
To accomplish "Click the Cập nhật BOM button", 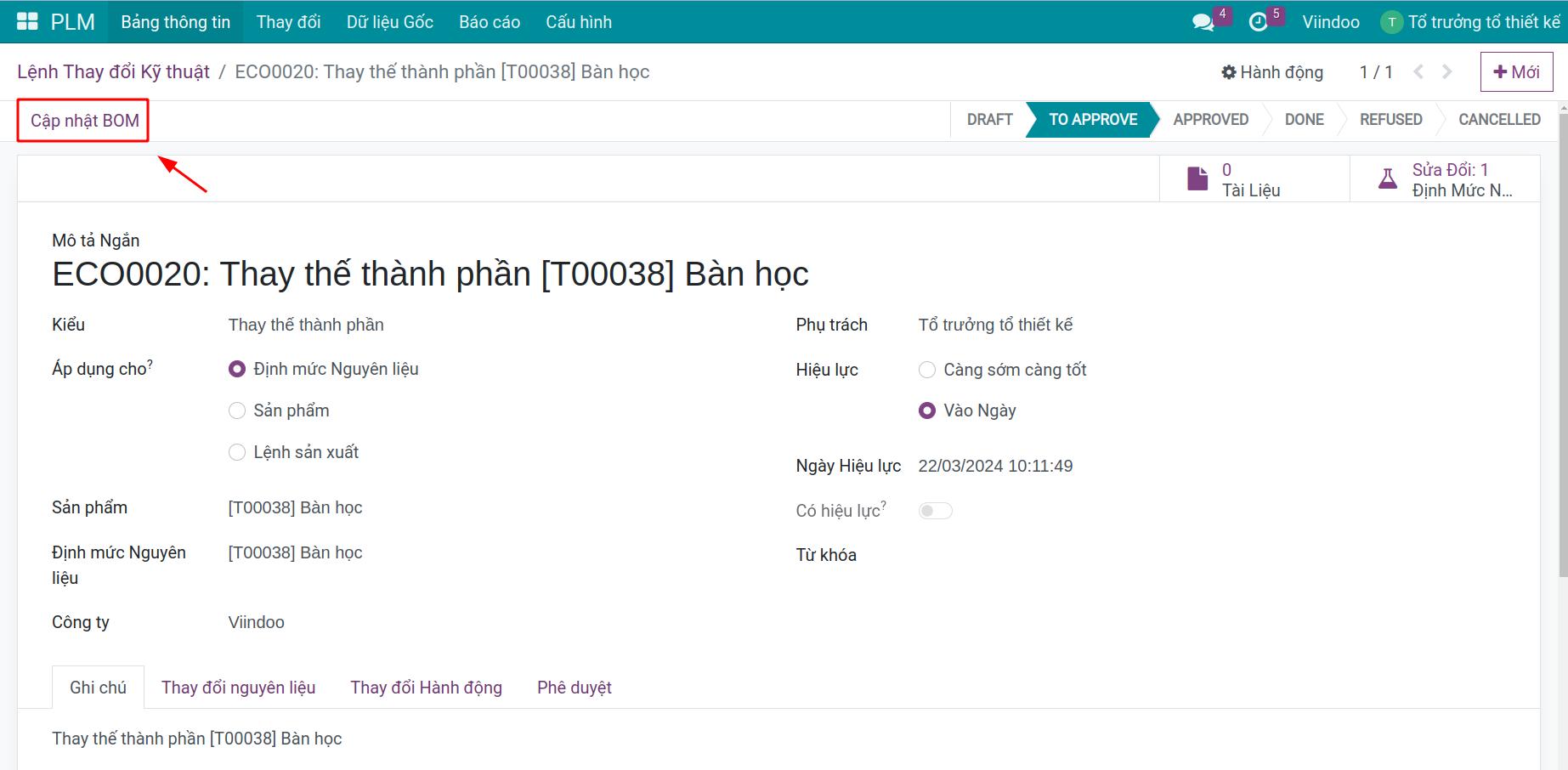I will pyautogui.click(x=84, y=121).
